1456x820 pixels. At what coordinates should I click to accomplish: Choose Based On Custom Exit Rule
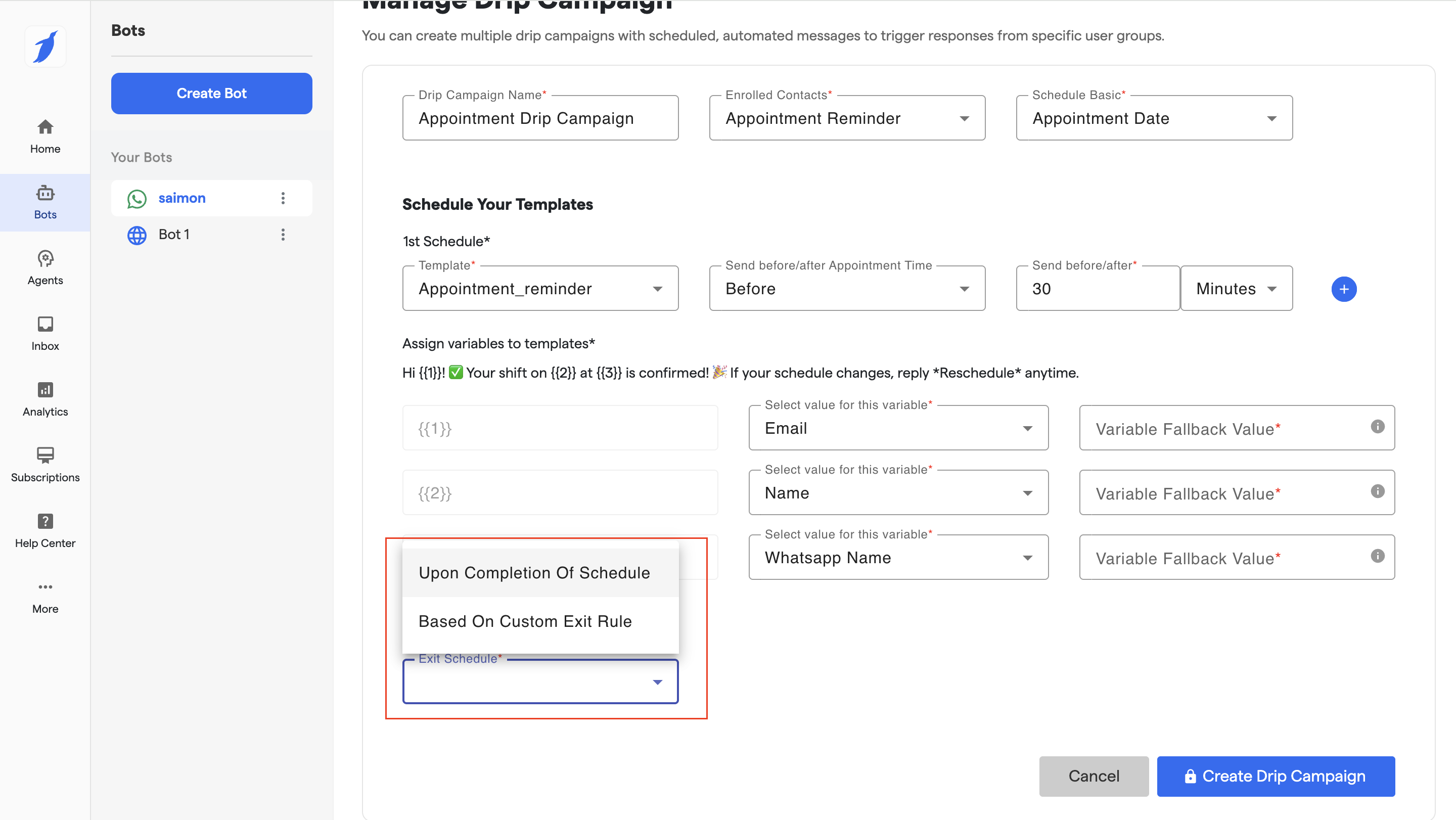coord(525,621)
